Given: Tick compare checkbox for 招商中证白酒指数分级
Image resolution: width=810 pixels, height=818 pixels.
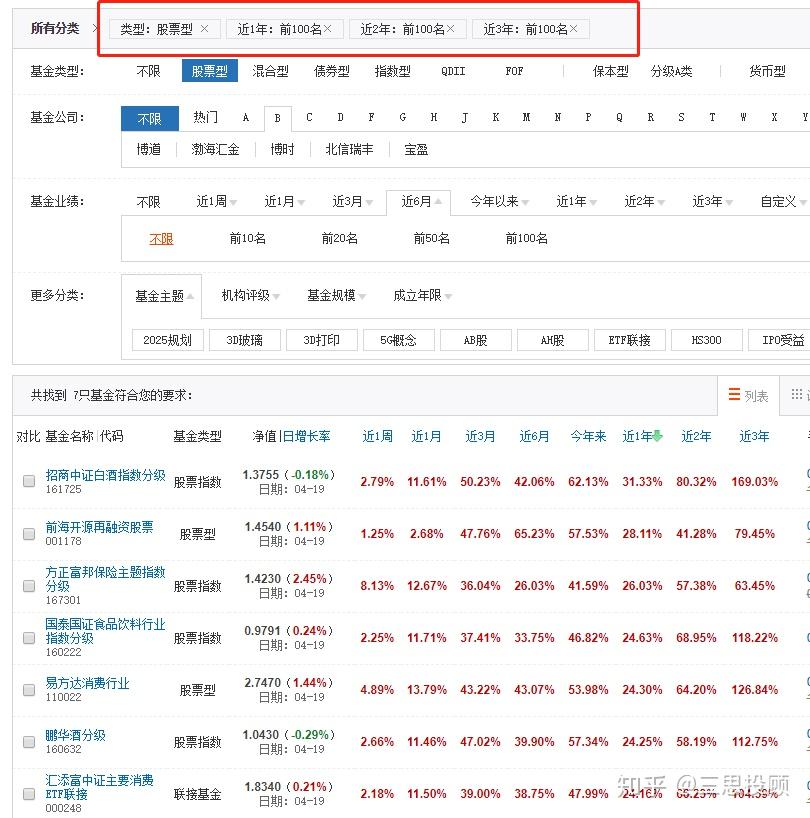Looking at the screenshot, I should click(29, 481).
